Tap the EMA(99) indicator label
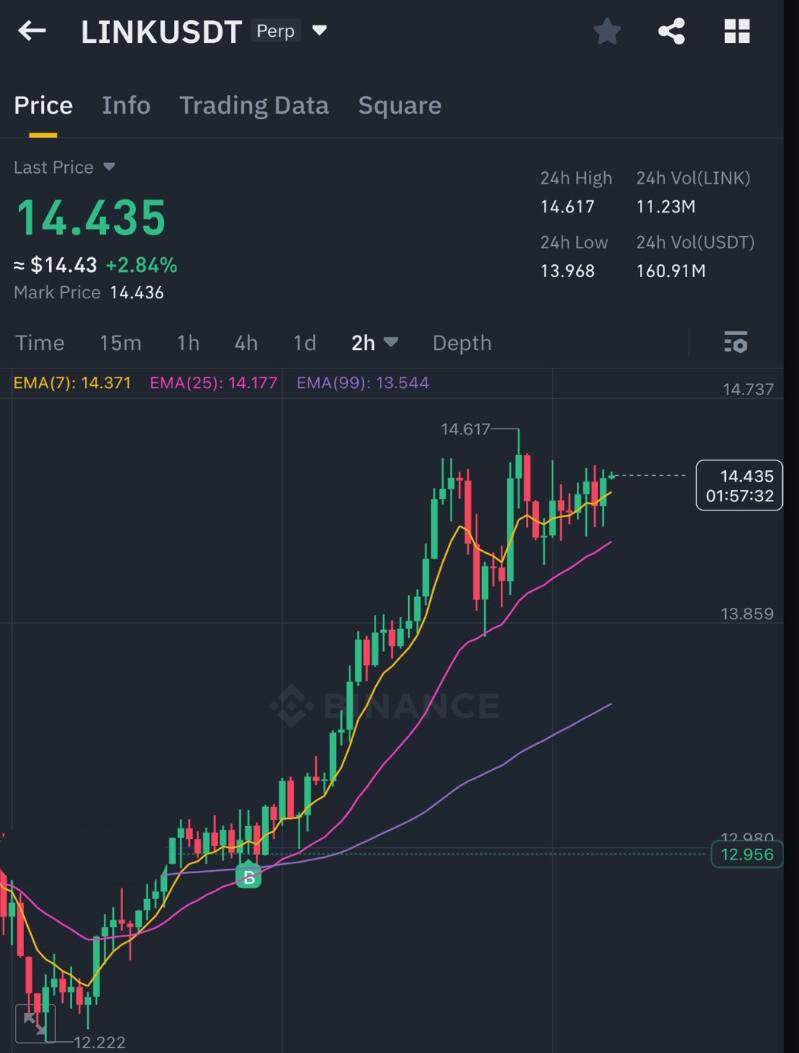Viewport: 799px width, 1053px height. coord(363,383)
